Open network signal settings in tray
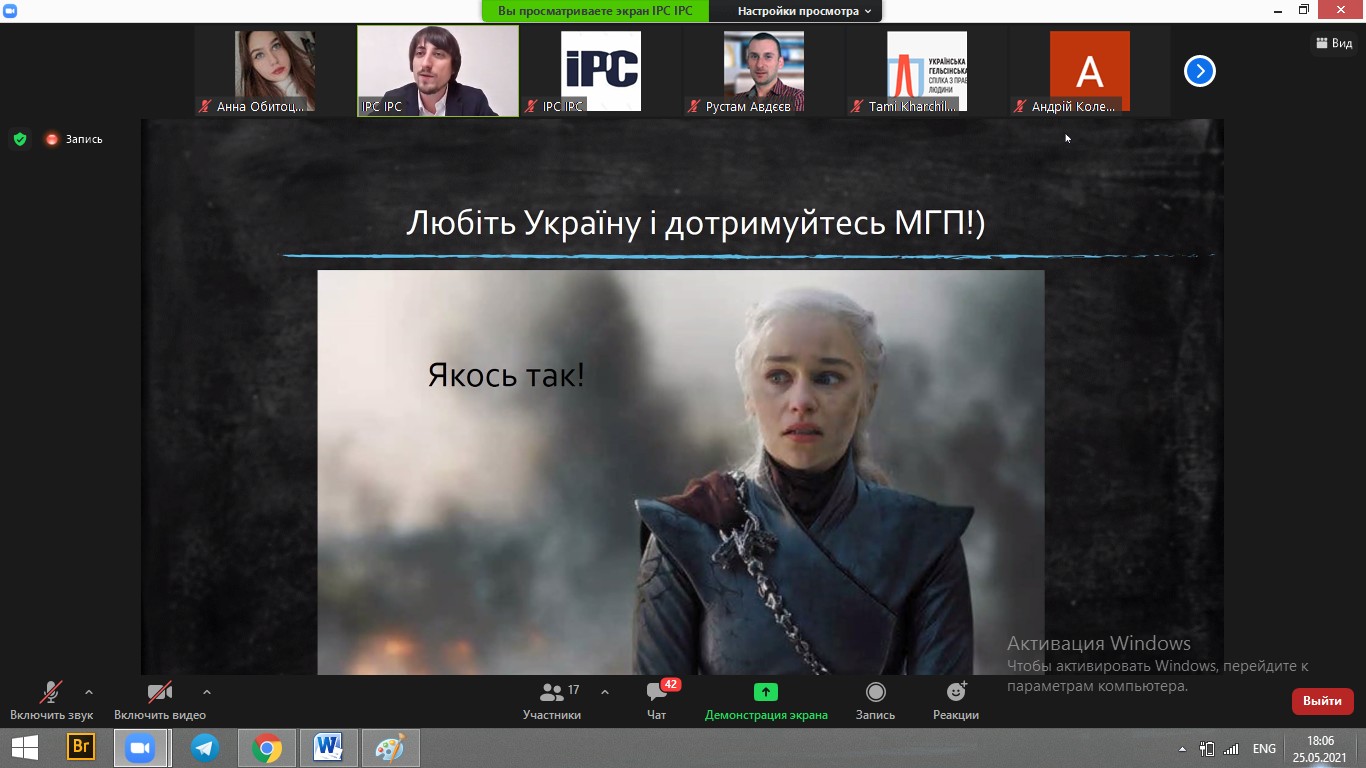Screen dimensions: 1366x768 point(1231,748)
